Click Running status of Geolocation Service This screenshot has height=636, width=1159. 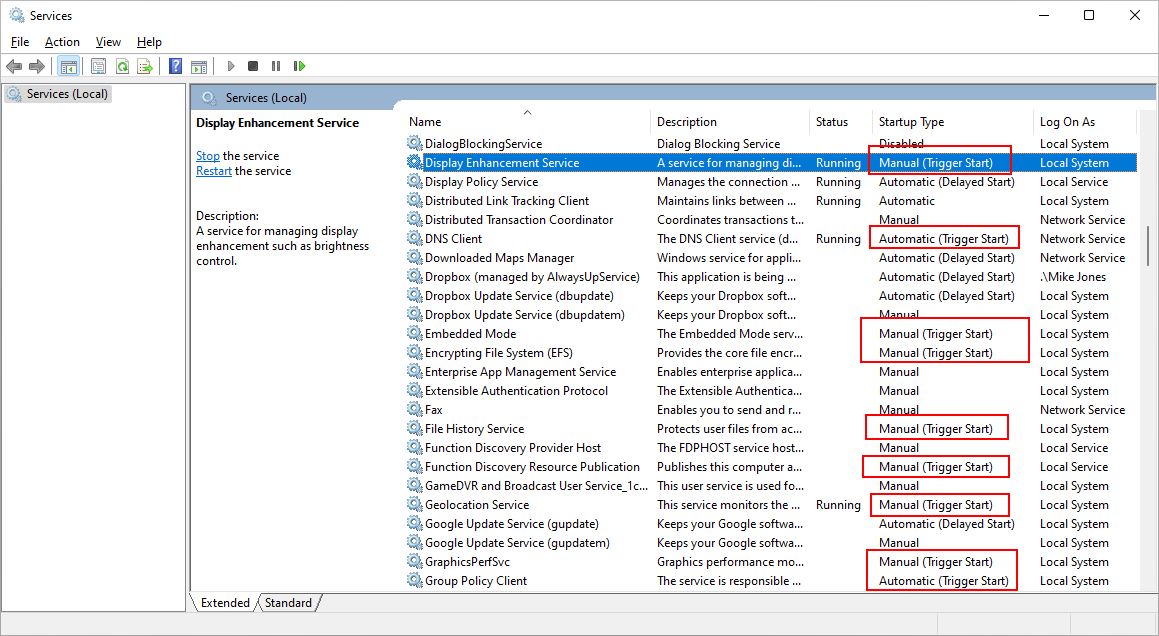pyautogui.click(x=838, y=504)
